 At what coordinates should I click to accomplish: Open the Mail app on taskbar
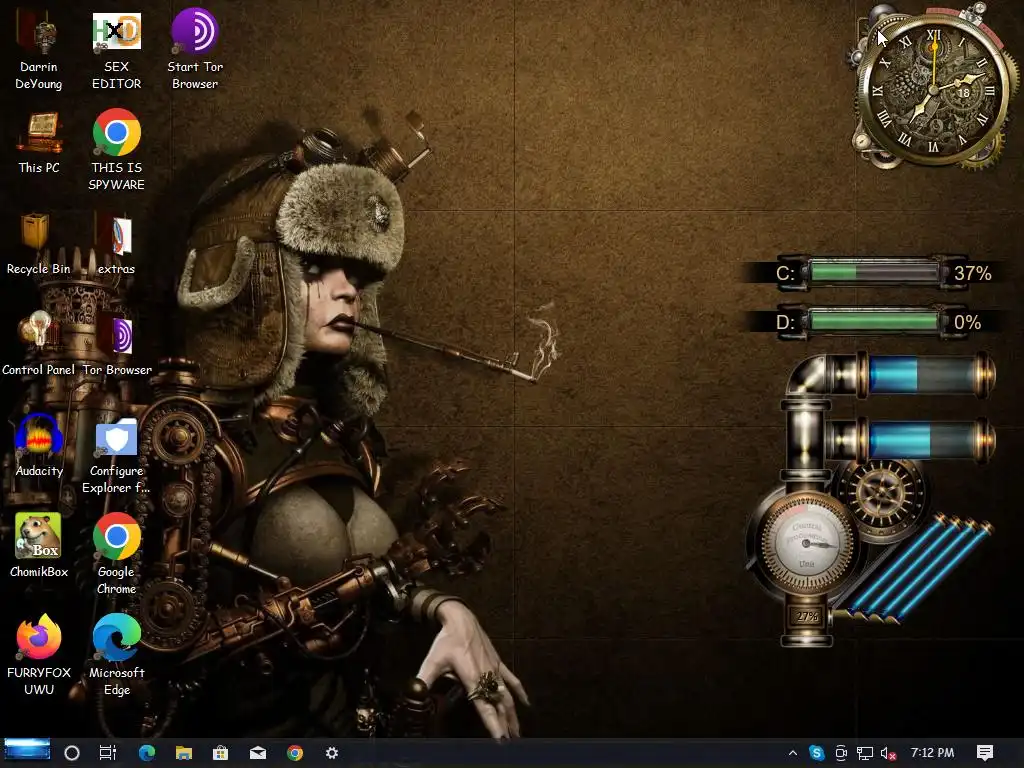point(258,753)
